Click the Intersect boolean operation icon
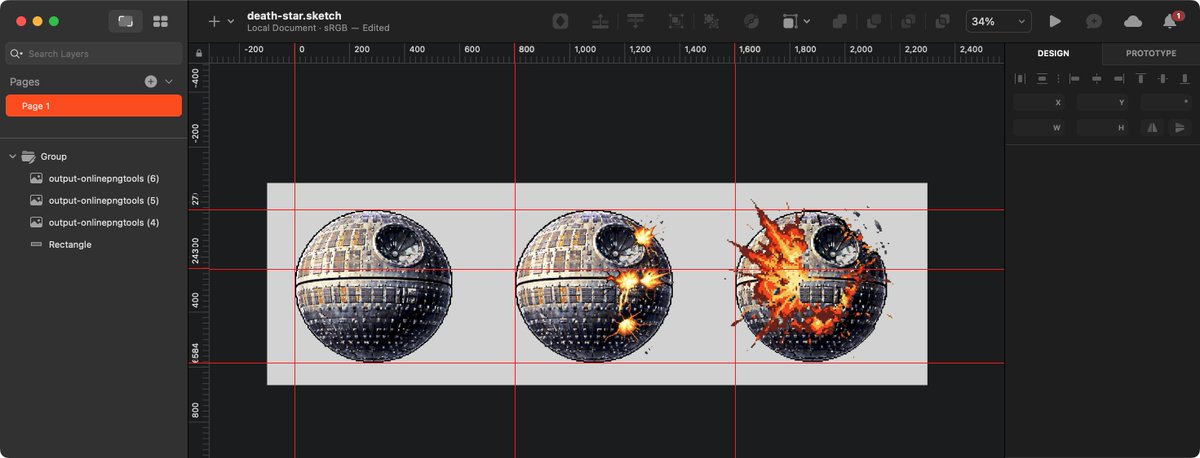Screen dimensions: 1200x458 tap(908, 21)
